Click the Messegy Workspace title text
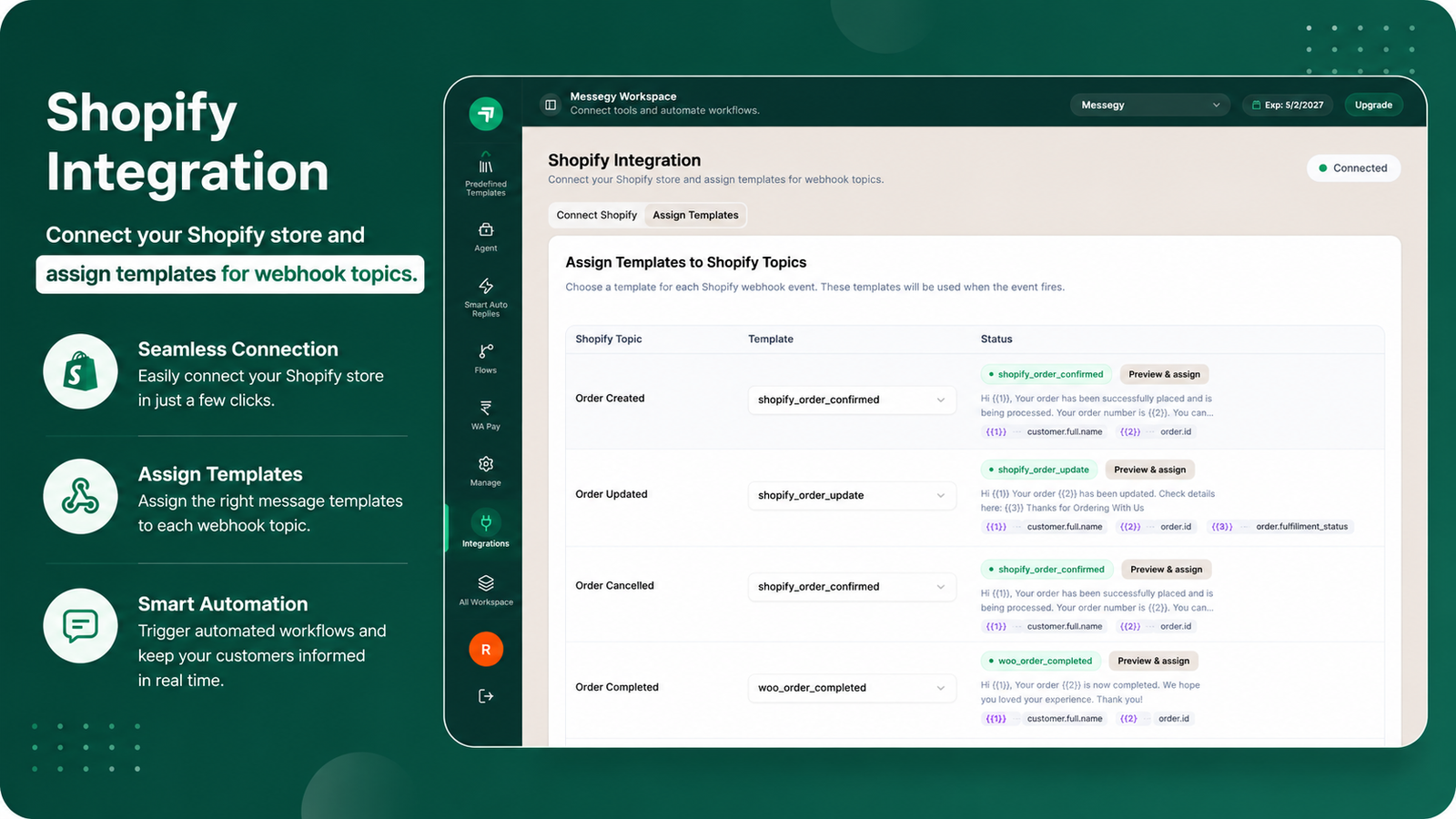The height and width of the screenshot is (819, 1456). pos(623,96)
